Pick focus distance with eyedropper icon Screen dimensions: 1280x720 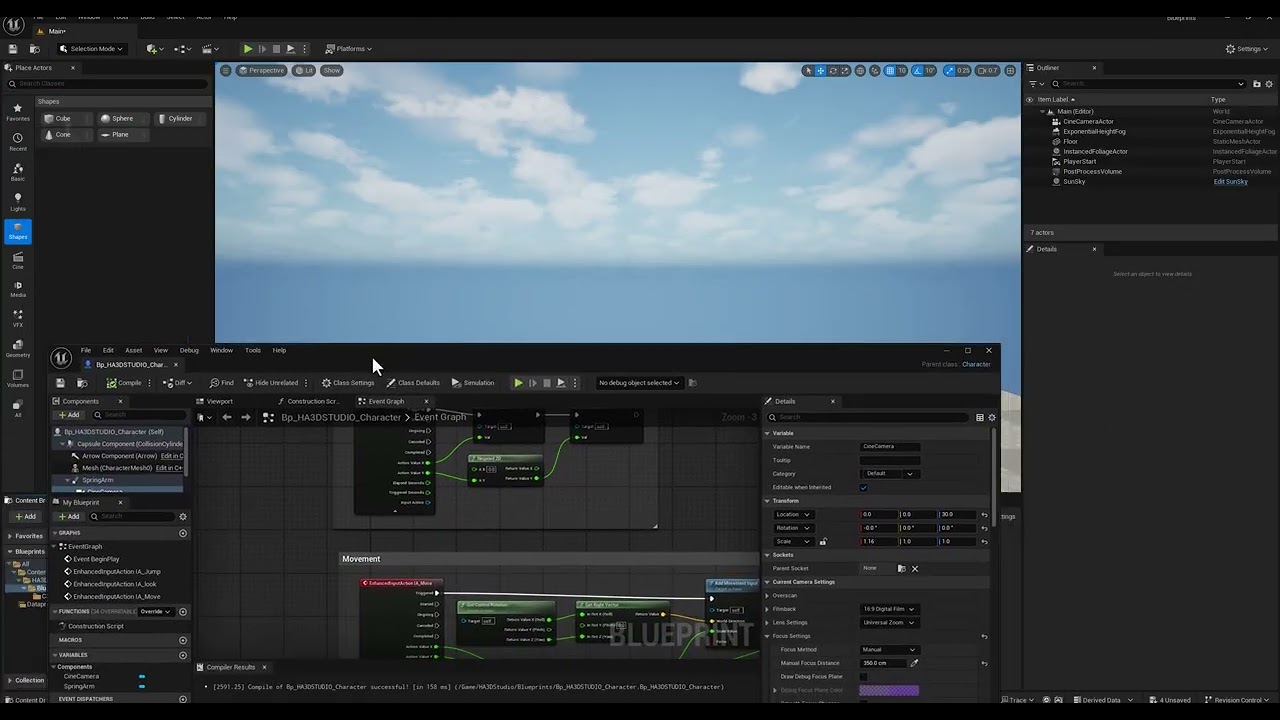914,663
